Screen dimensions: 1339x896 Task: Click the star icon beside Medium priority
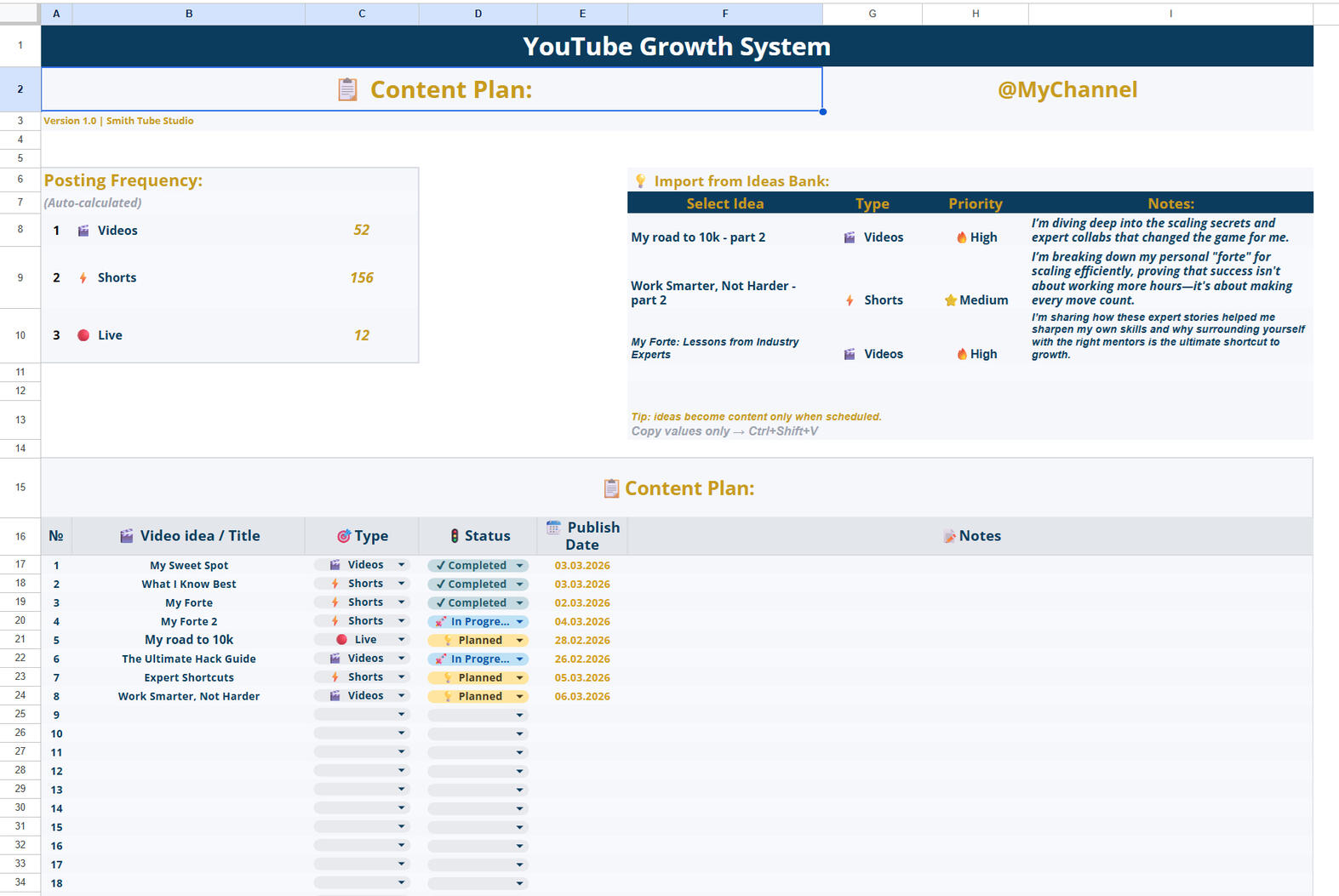[x=950, y=300]
